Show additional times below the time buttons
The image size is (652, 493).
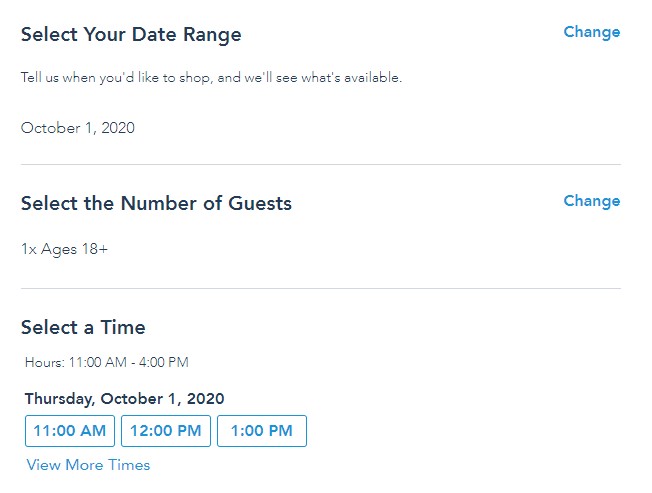point(88,465)
